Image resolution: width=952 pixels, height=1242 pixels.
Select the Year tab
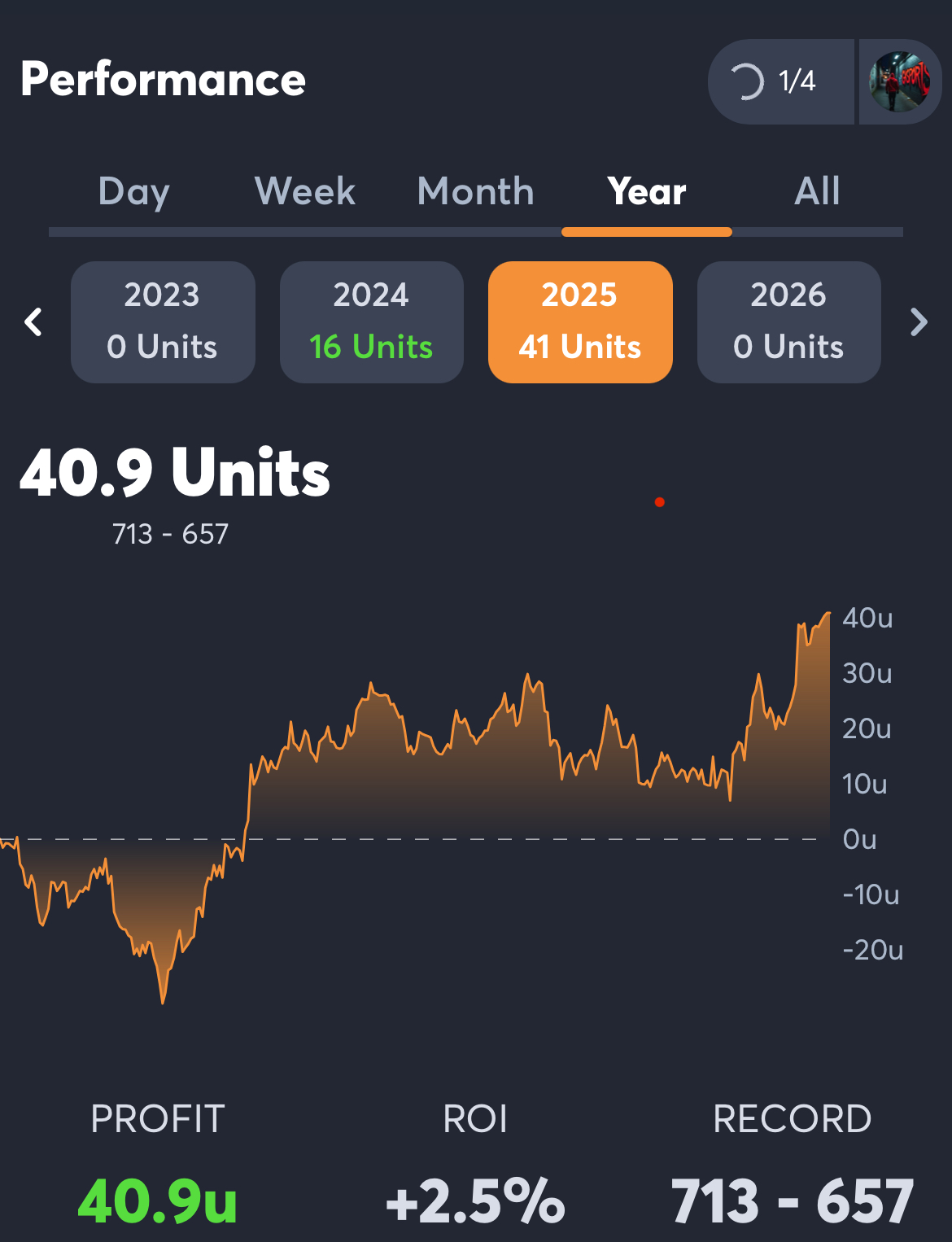[x=647, y=192]
